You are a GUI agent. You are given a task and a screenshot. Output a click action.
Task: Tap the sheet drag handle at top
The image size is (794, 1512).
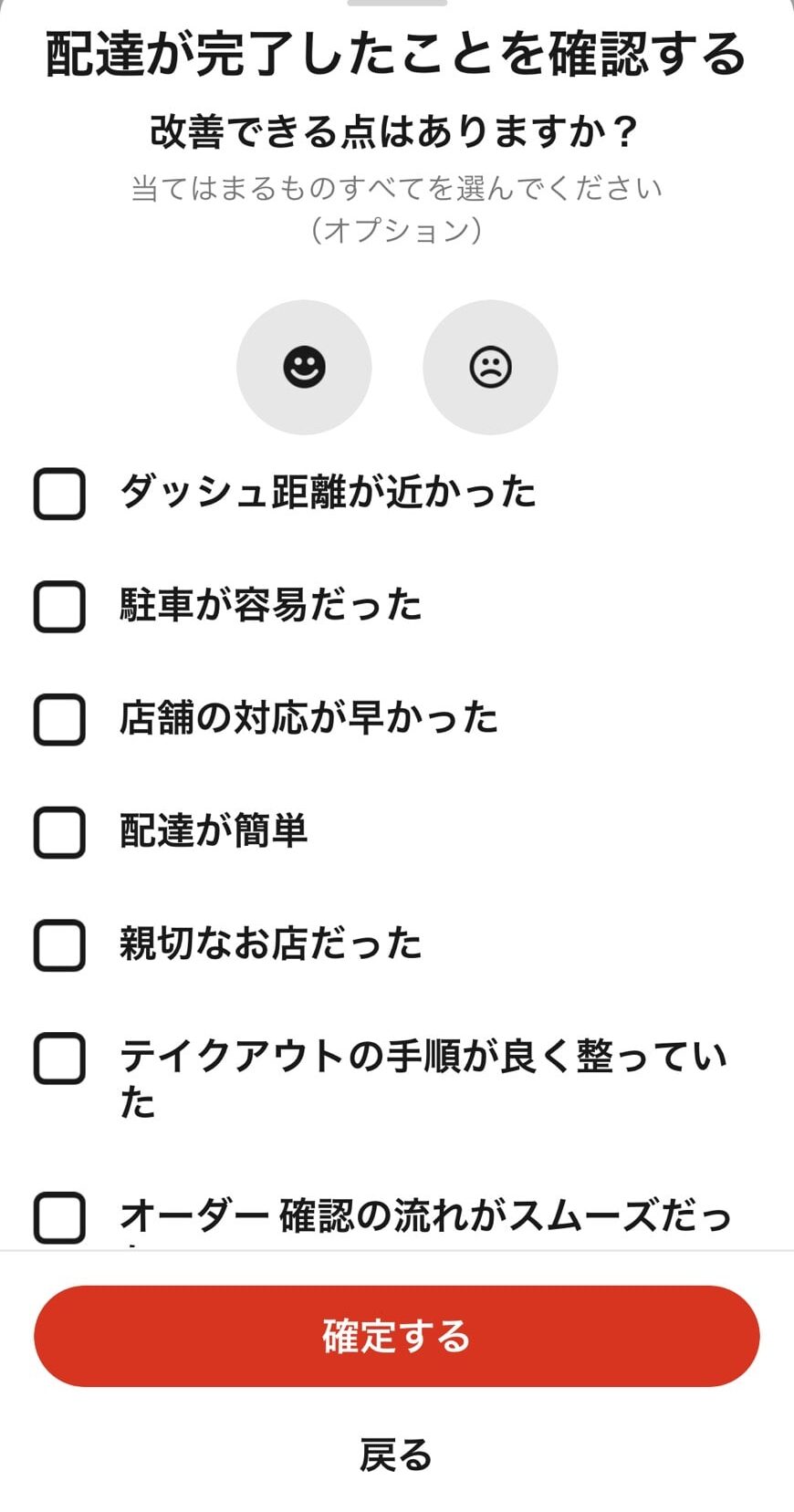(397, 4)
